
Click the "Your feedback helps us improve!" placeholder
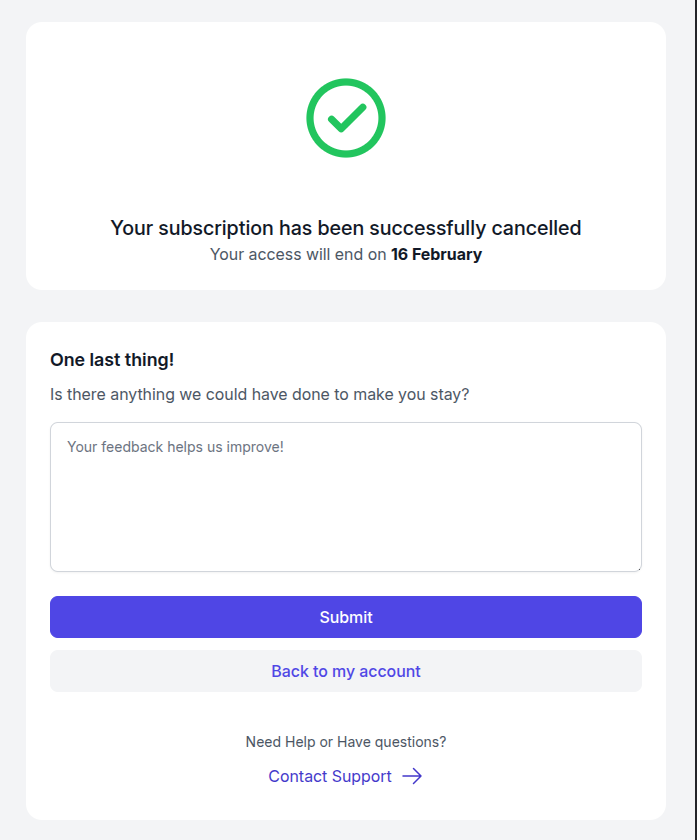176,447
